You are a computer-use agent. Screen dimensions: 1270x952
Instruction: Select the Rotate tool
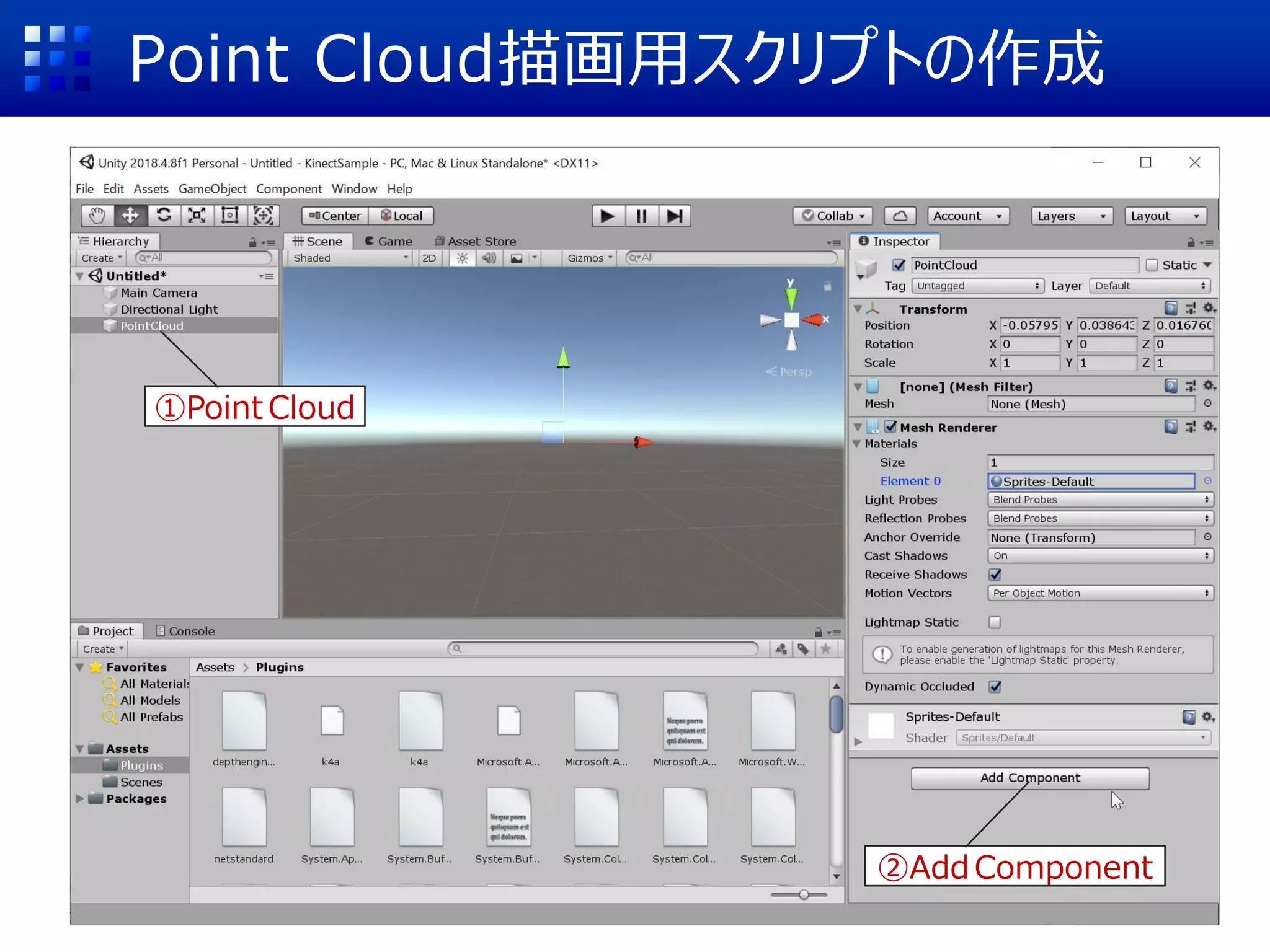click(164, 216)
